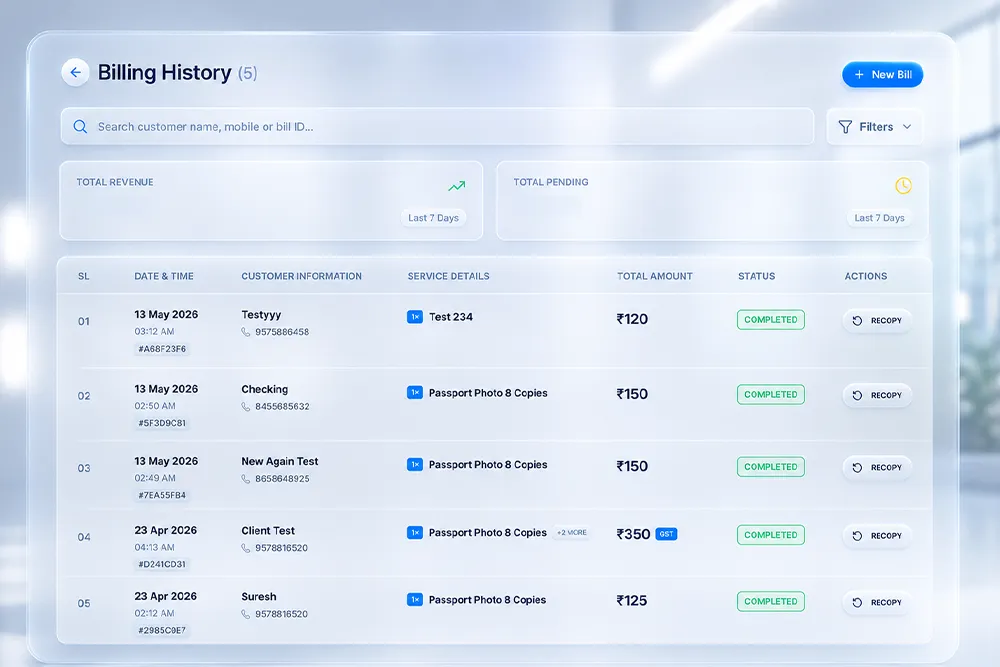Click the TOTAL PENDING card label

pos(551,182)
